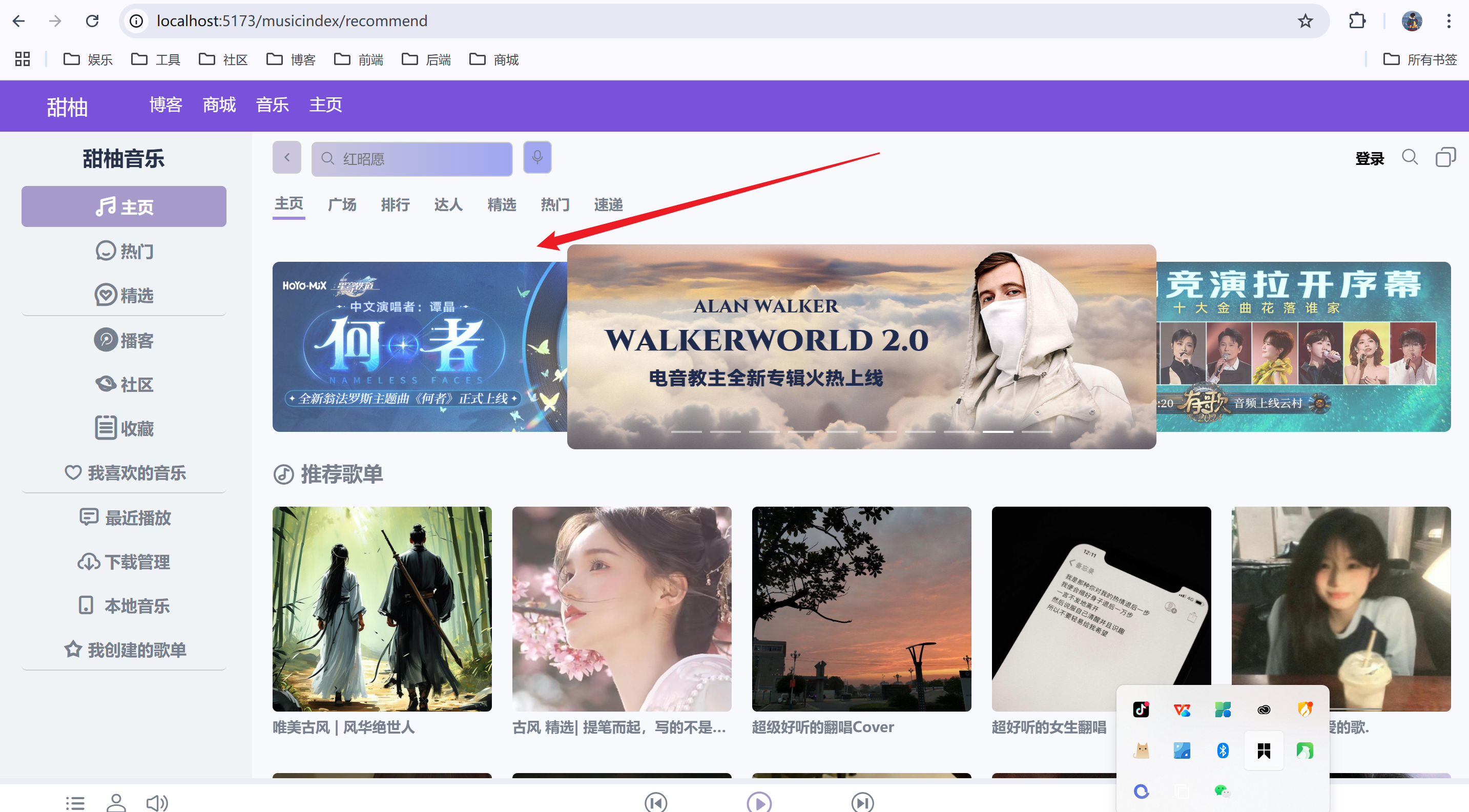The image size is (1469, 812).
Task: Click the overlapping windows icon at top right
Action: [x=1445, y=157]
